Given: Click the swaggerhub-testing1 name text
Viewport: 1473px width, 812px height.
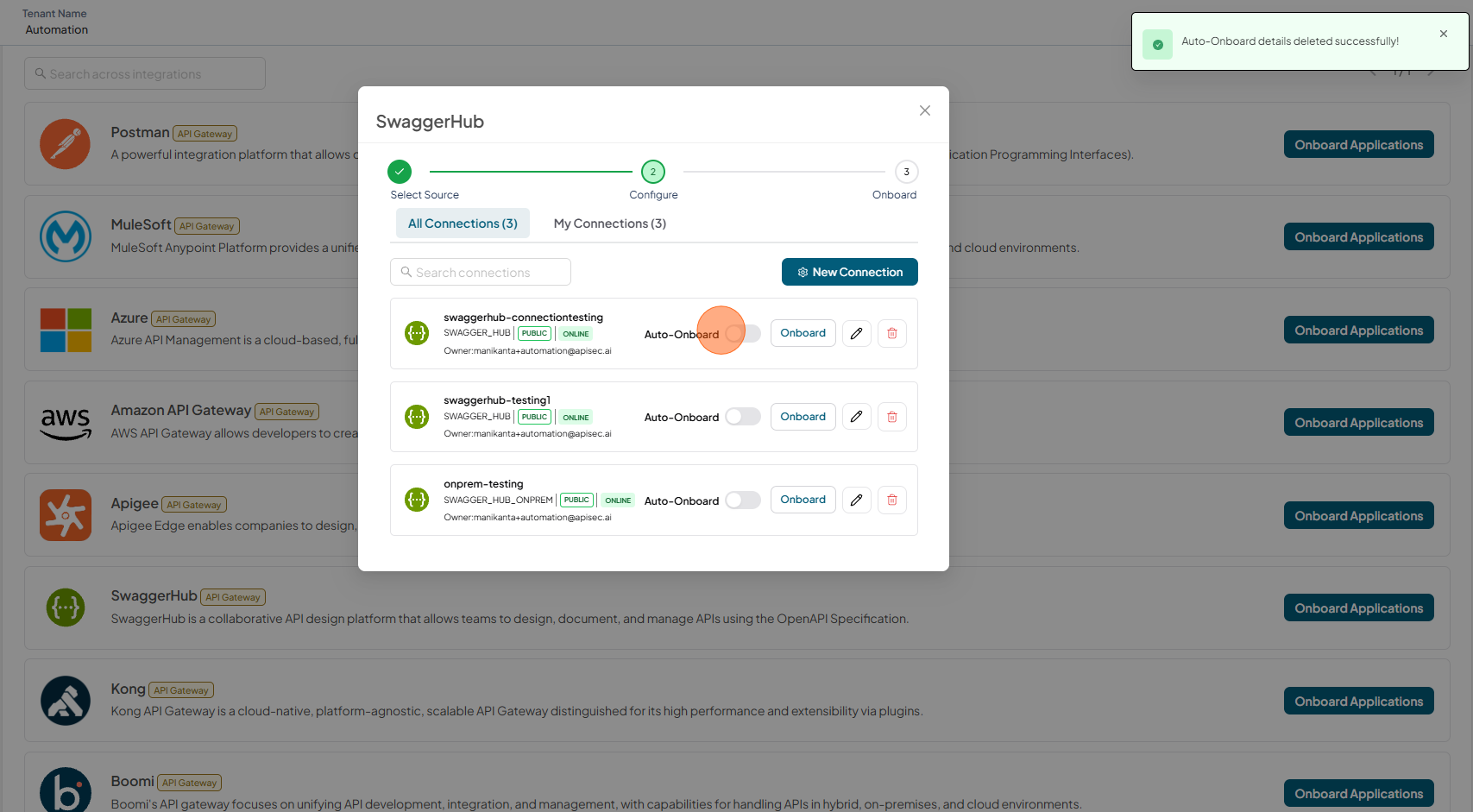Looking at the screenshot, I should pyautogui.click(x=497, y=400).
